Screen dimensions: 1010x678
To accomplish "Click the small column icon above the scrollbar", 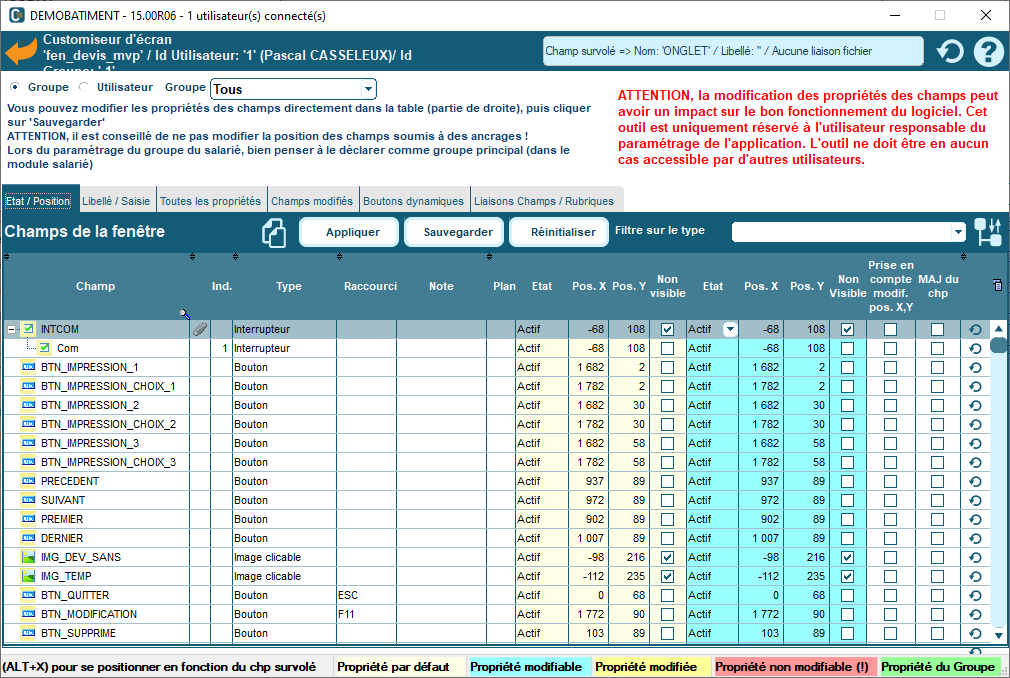I will click(997, 285).
